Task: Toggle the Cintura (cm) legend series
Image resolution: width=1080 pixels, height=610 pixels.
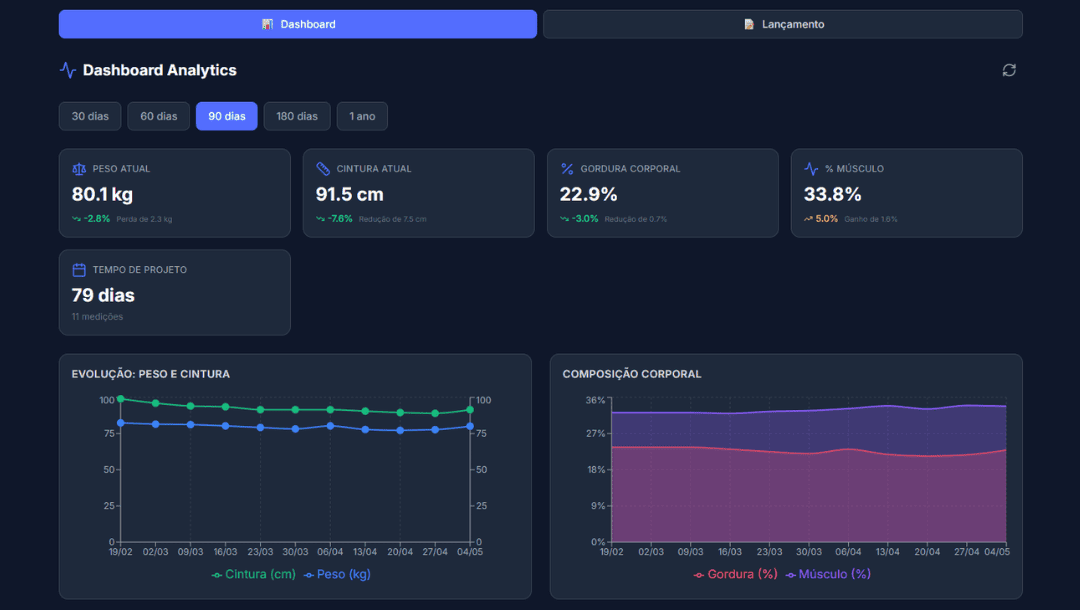Action: 253,574
